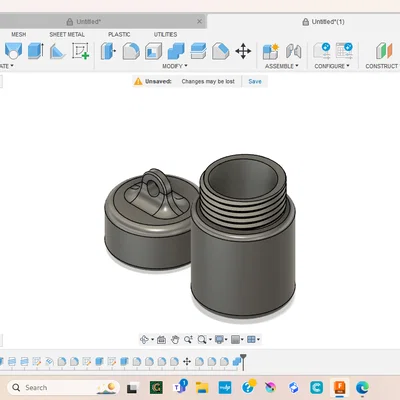This screenshot has width=400, height=400.
Task: Open the Get Help taskbar icon
Action: [x=248, y=387]
